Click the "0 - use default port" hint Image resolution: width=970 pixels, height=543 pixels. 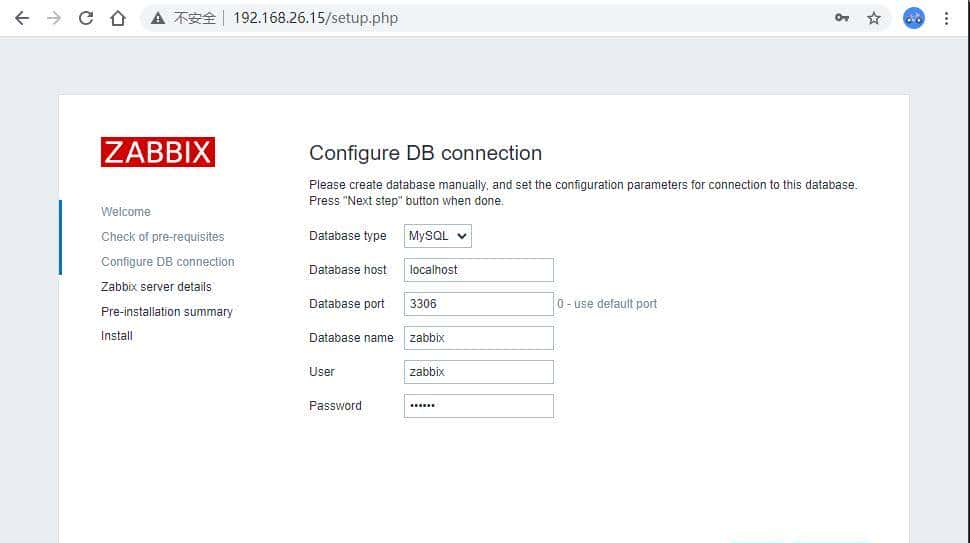(607, 304)
